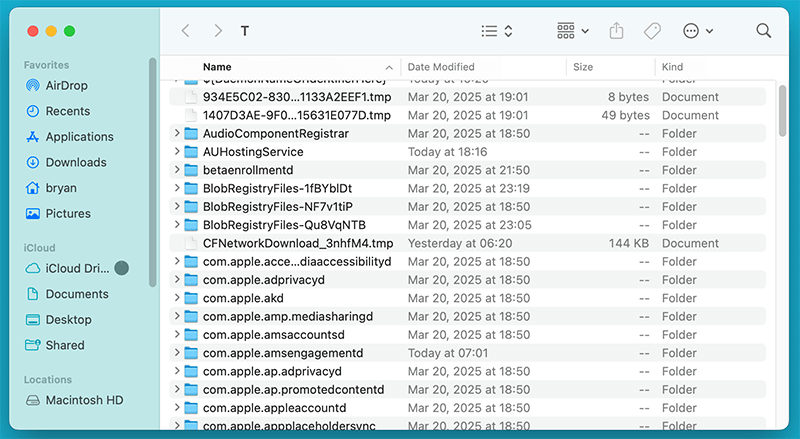Expand com.apple.amp.mediasharingd folder
The image size is (800, 439).
click(177, 316)
